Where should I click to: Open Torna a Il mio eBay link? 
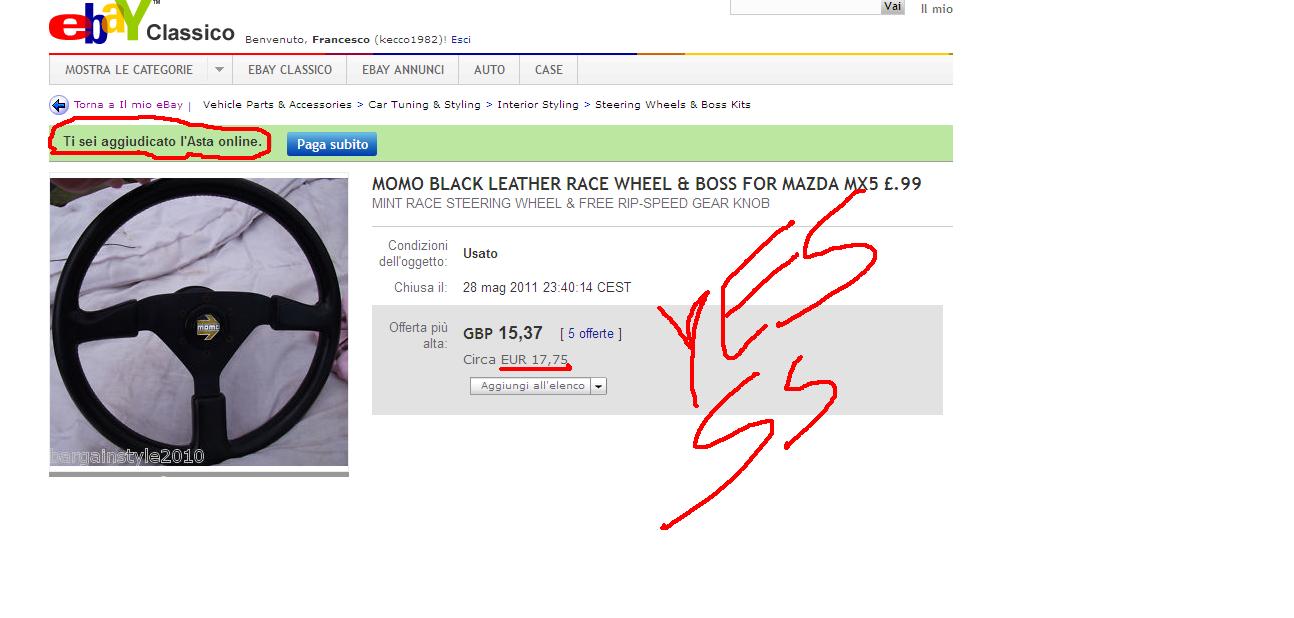pos(128,105)
